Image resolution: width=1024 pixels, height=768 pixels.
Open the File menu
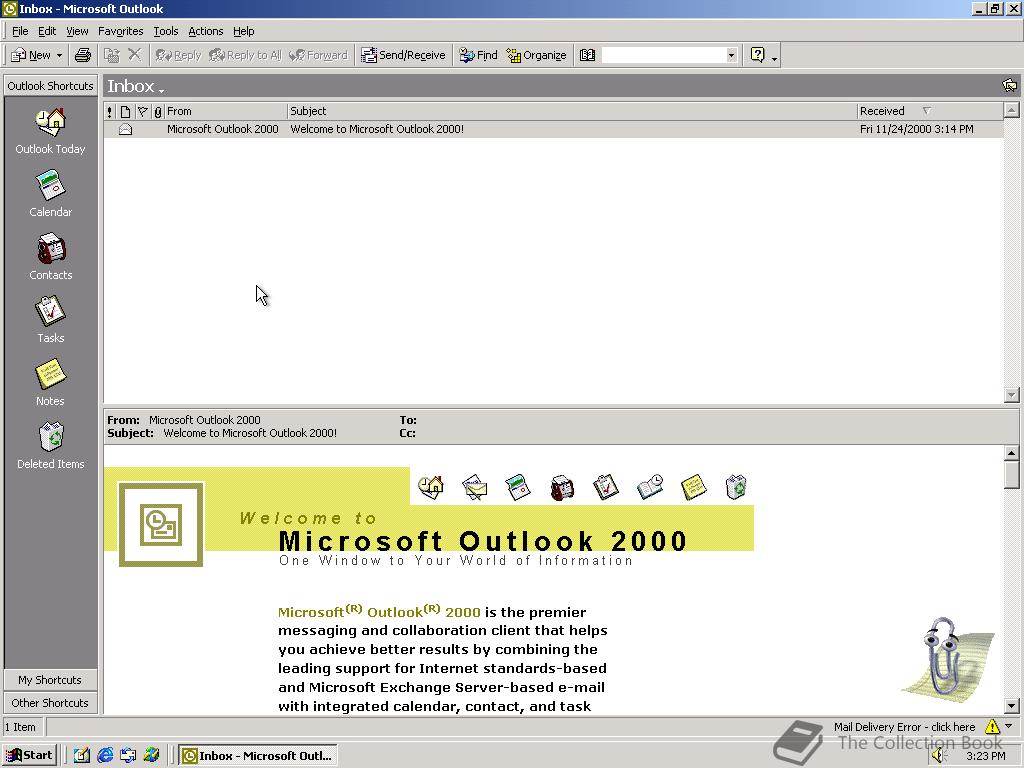pyautogui.click(x=20, y=31)
